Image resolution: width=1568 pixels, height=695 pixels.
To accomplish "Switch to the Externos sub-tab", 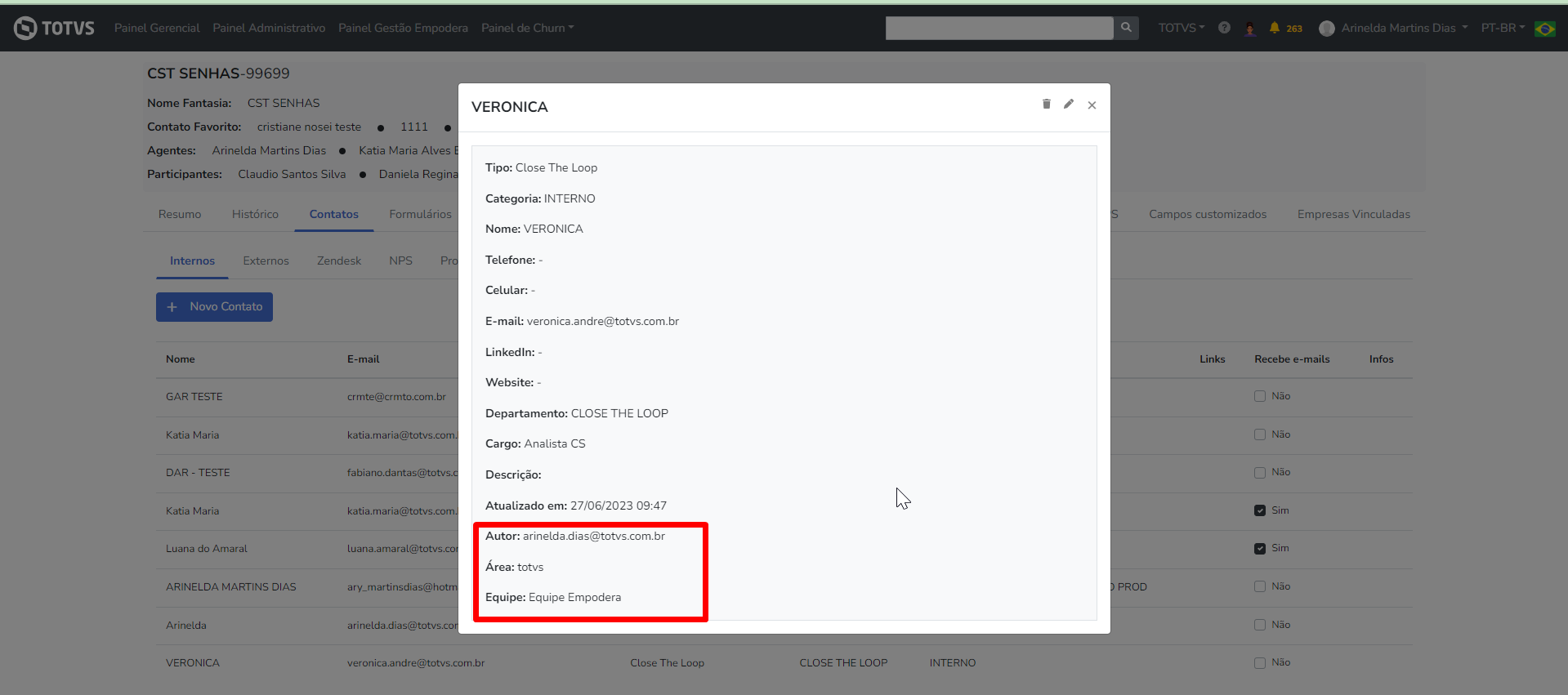I will coord(266,261).
